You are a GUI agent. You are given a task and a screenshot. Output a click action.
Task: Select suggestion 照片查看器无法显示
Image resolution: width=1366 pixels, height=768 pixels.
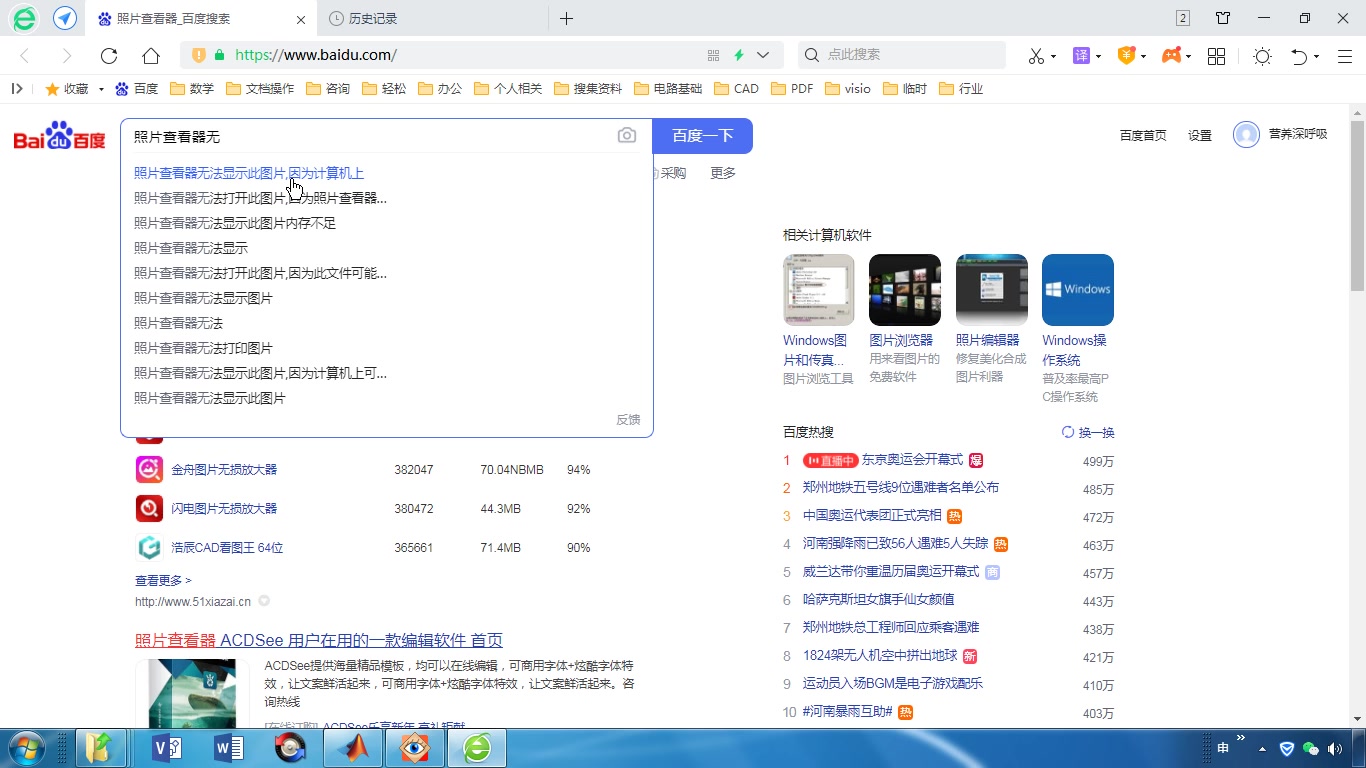(x=191, y=248)
